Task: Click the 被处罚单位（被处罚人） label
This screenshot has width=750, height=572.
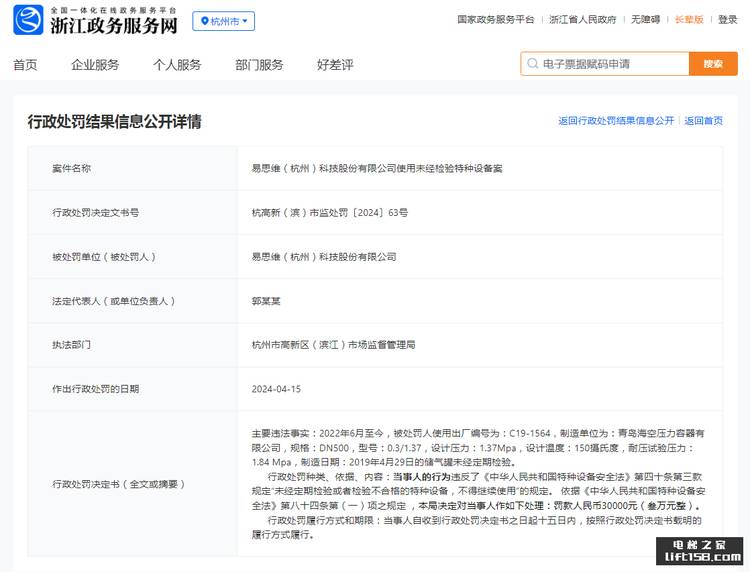Action: click(104, 257)
